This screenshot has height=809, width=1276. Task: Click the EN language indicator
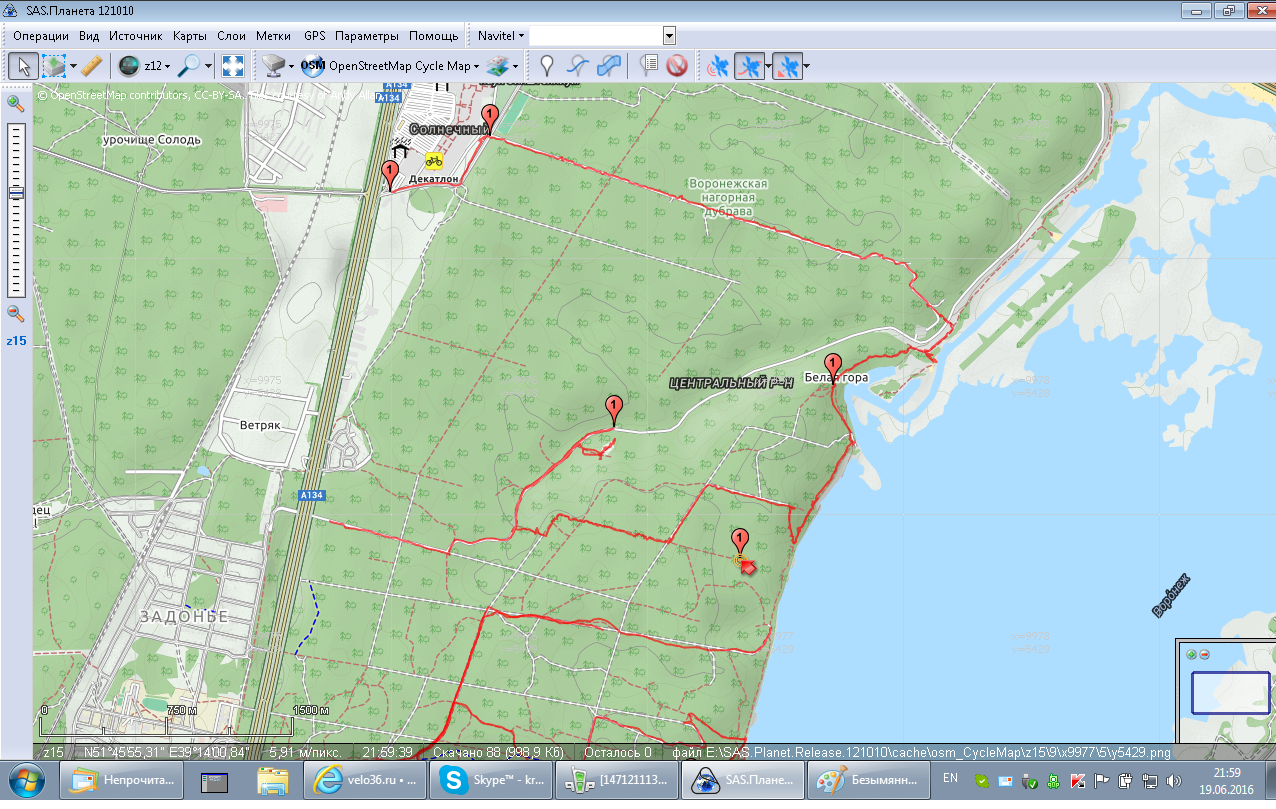tap(950, 778)
